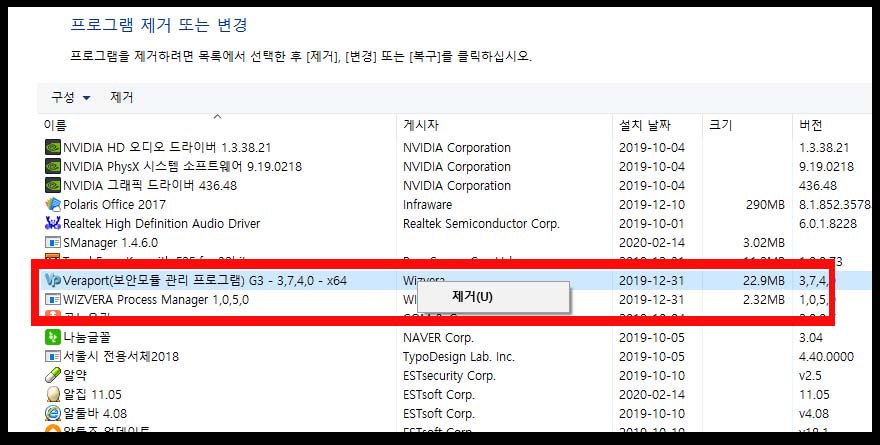
Task: Select the NVIDIA HD 오디오 드라이버 1.3.38.21 row
Action: [455, 148]
